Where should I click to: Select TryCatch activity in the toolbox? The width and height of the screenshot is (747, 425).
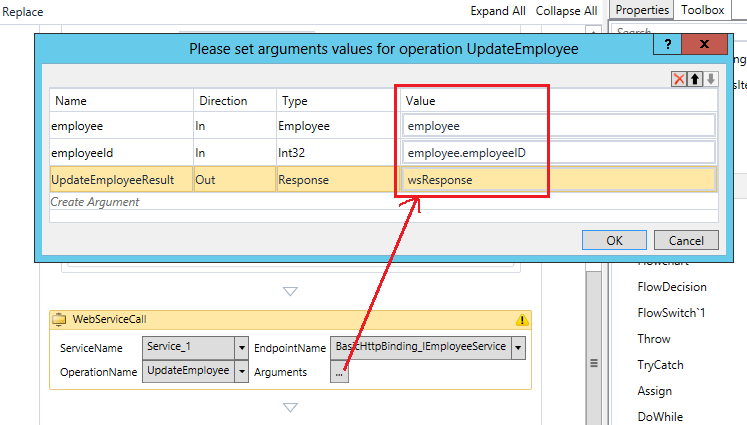pos(657,365)
